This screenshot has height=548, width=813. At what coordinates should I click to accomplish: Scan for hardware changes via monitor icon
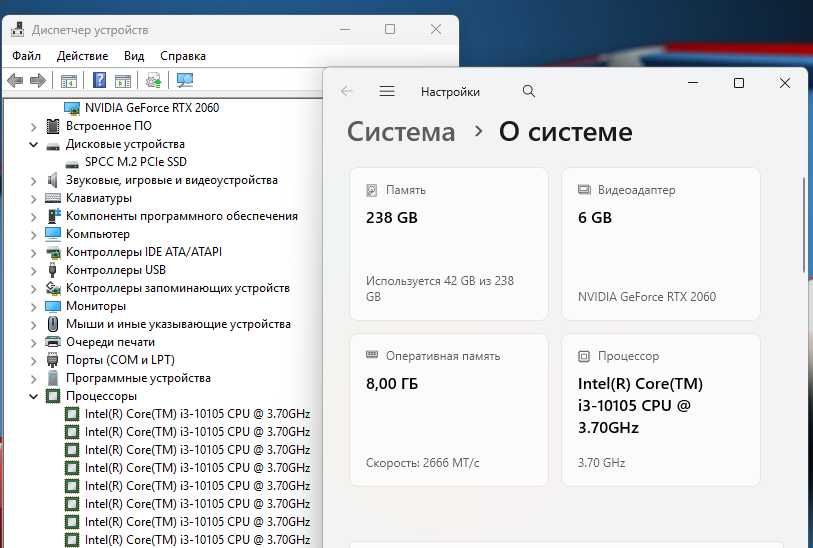click(185, 80)
